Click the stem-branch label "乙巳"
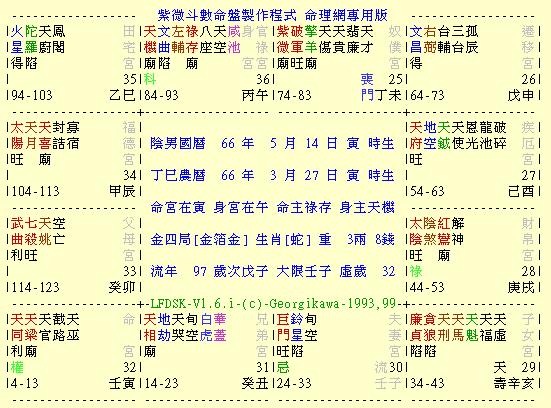Image resolution: width=551 pixels, height=408 pixels. coord(122,95)
